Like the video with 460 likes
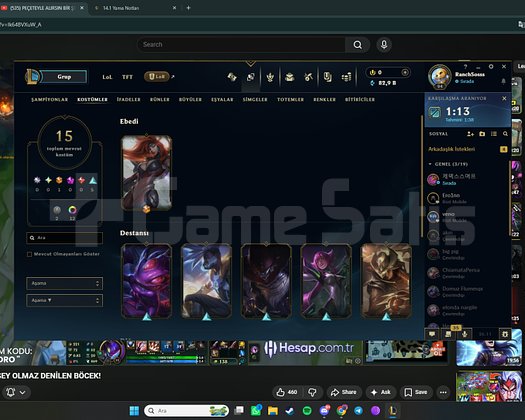This screenshot has height=420, width=525. coord(287,392)
